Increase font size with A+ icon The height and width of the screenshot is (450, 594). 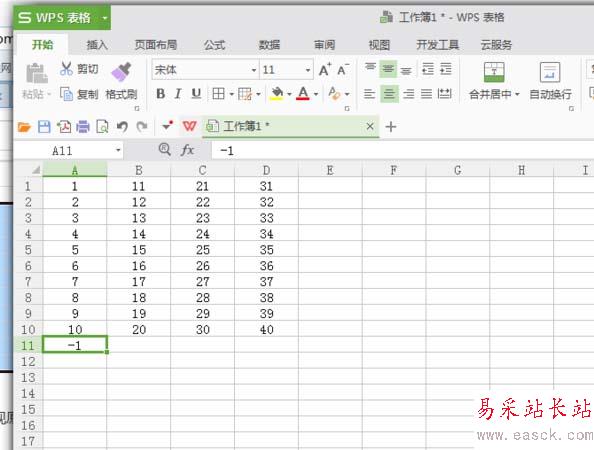325,70
